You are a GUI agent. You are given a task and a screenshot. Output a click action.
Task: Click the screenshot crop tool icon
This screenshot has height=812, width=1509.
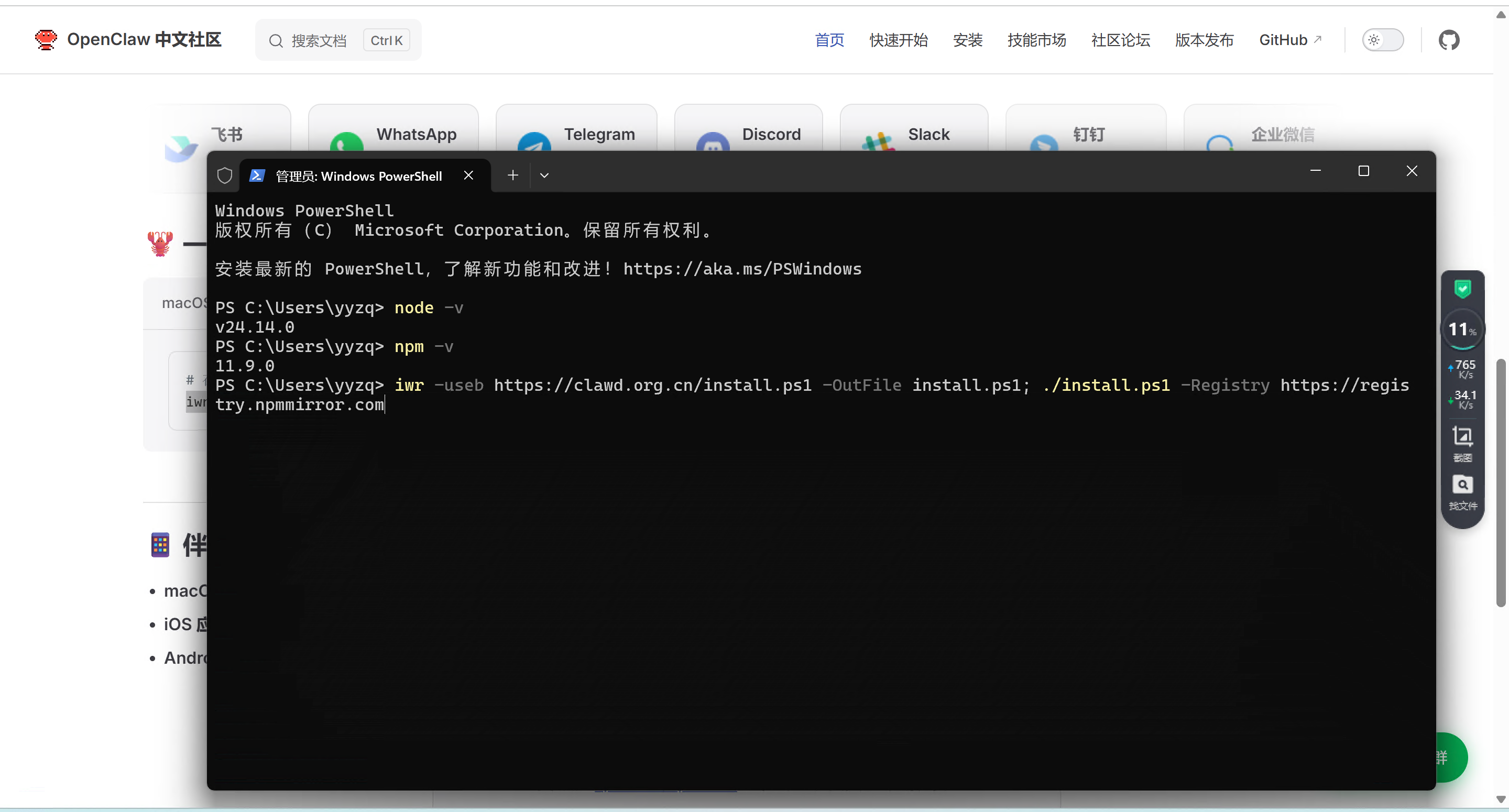(x=1462, y=436)
